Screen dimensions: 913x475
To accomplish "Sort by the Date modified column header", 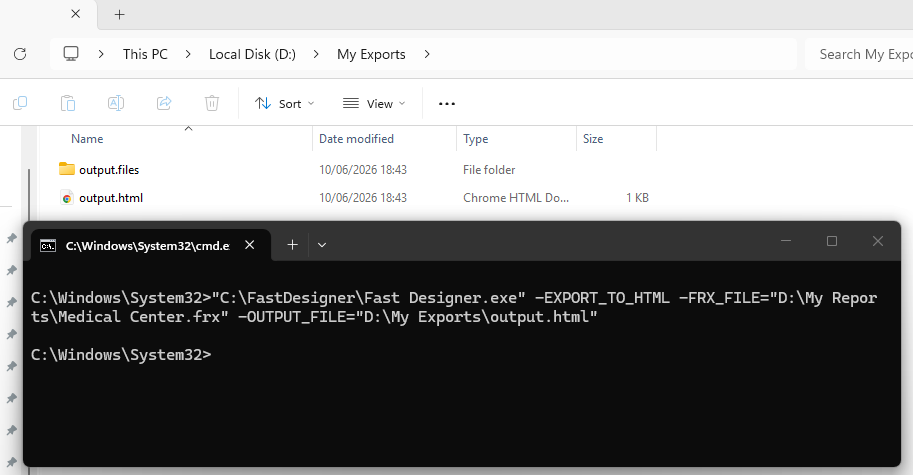I will pyautogui.click(x=356, y=139).
